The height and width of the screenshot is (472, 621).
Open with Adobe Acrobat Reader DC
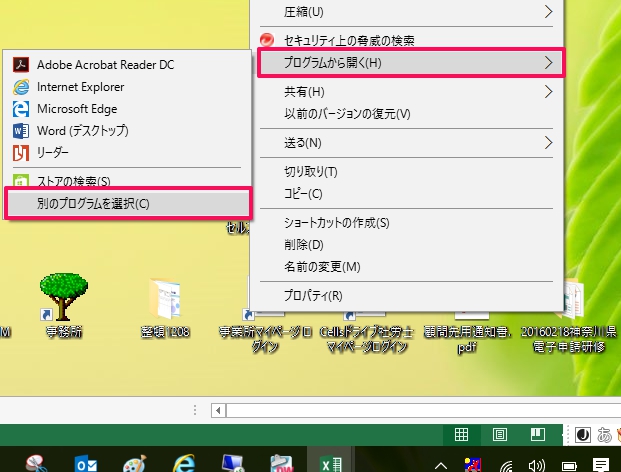pos(127,65)
